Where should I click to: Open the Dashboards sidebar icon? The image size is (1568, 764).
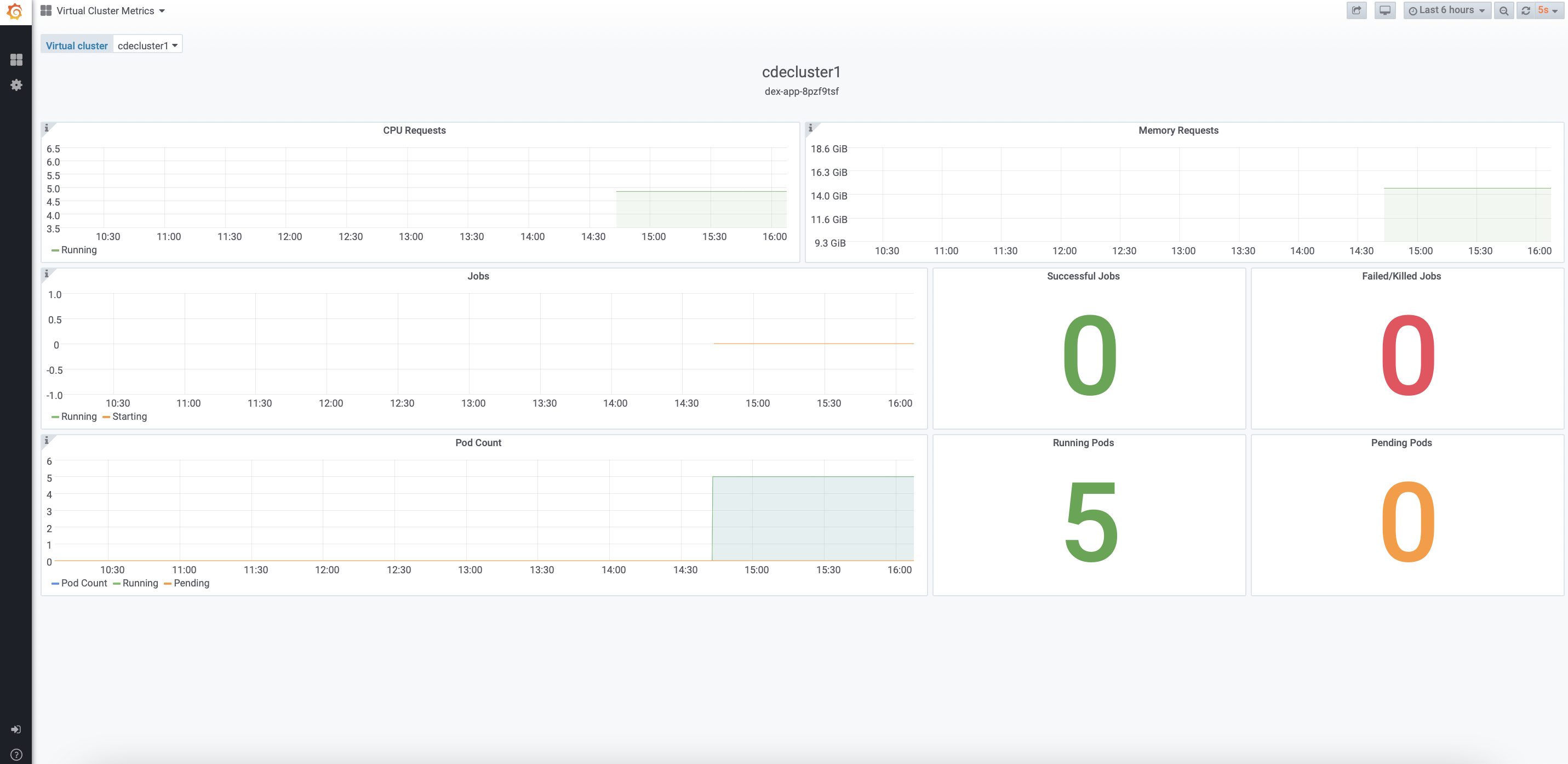pos(16,59)
